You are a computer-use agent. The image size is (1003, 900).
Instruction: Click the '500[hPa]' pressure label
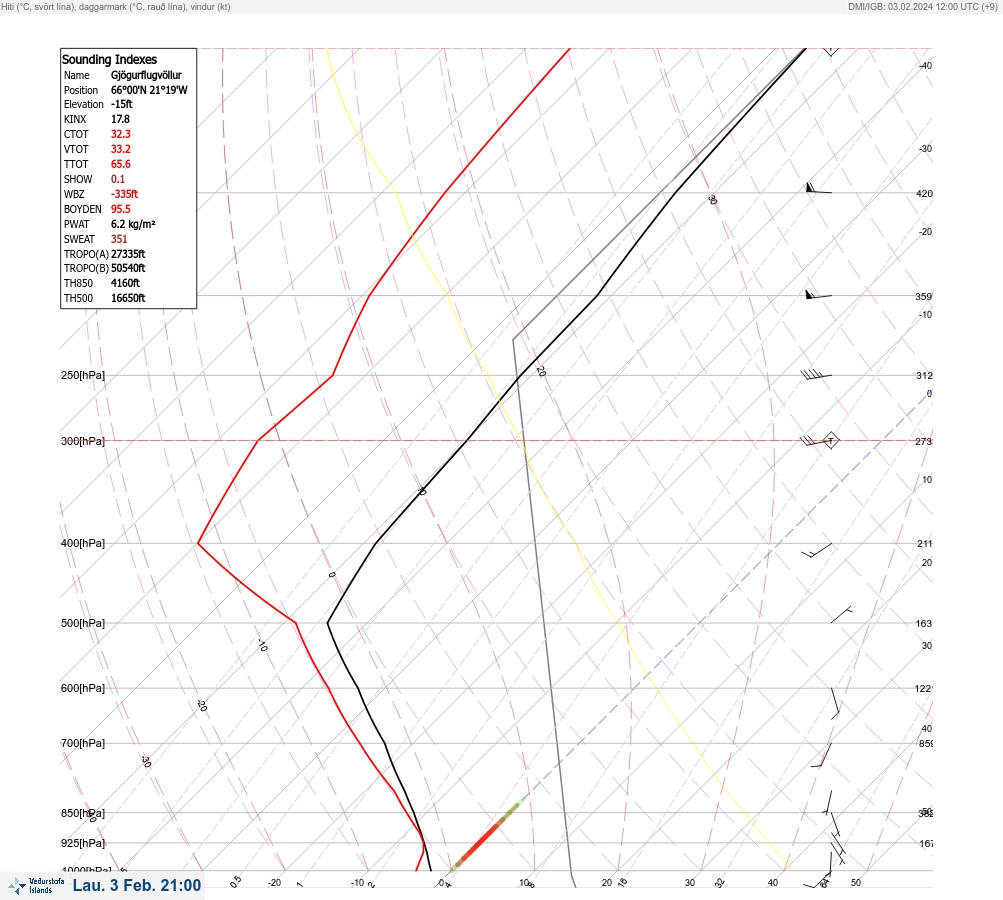(83, 623)
